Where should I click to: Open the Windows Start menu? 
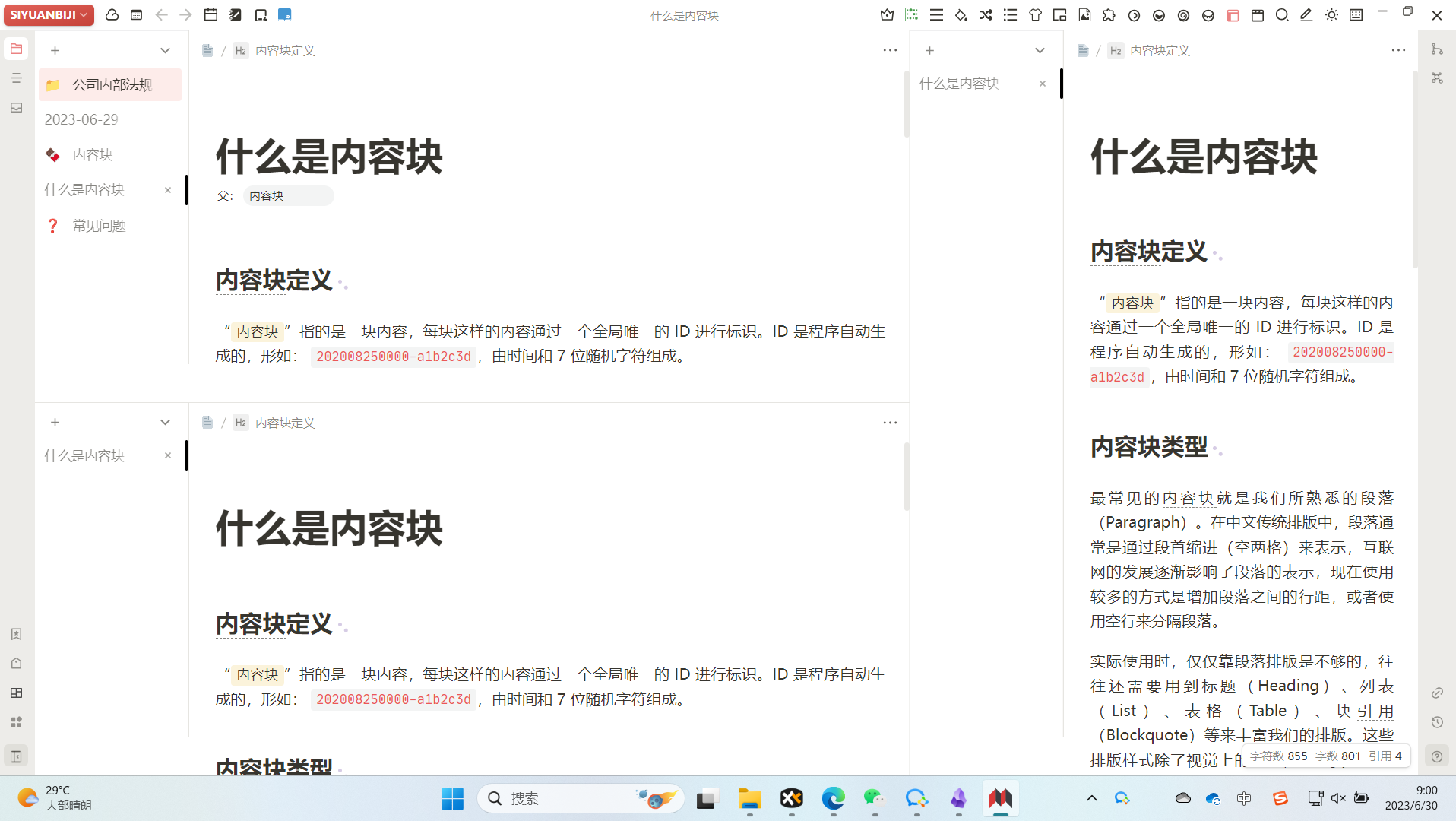point(452,798)
